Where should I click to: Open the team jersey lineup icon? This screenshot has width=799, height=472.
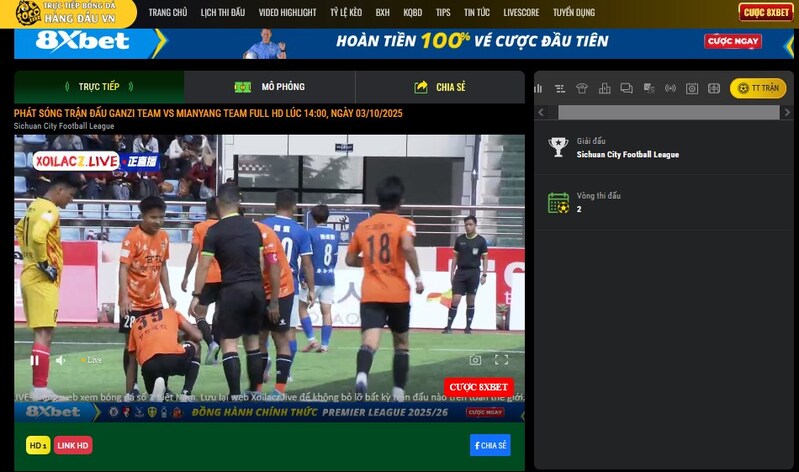582,88
